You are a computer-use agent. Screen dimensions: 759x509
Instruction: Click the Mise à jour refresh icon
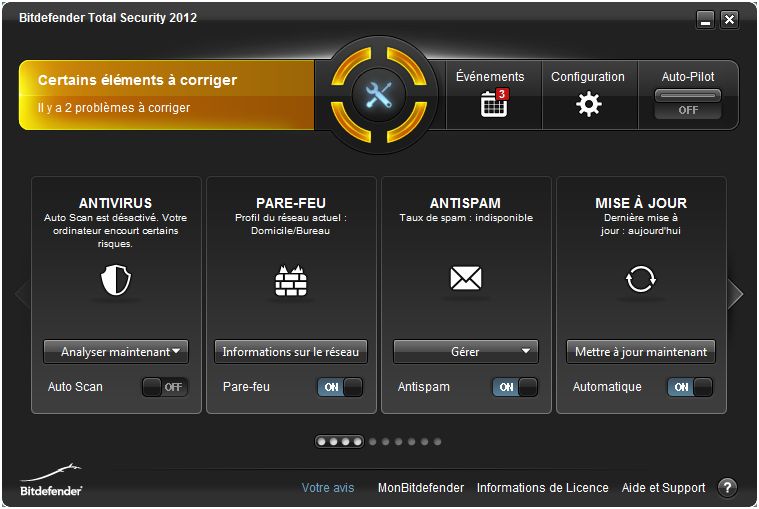pyautogui.click(x=640, y=279)
